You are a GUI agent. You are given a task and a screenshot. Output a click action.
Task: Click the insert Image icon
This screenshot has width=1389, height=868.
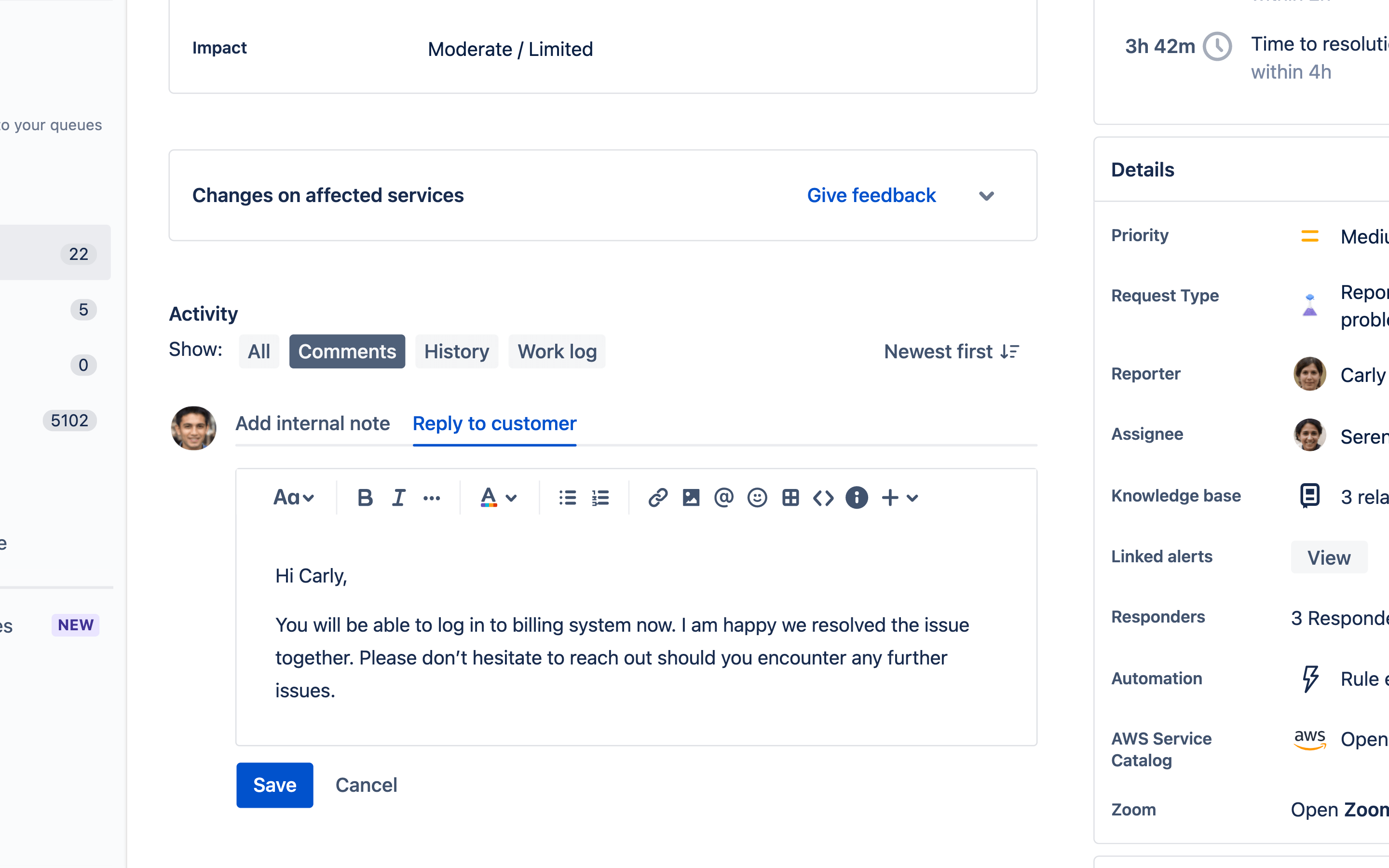coord(690,497)
